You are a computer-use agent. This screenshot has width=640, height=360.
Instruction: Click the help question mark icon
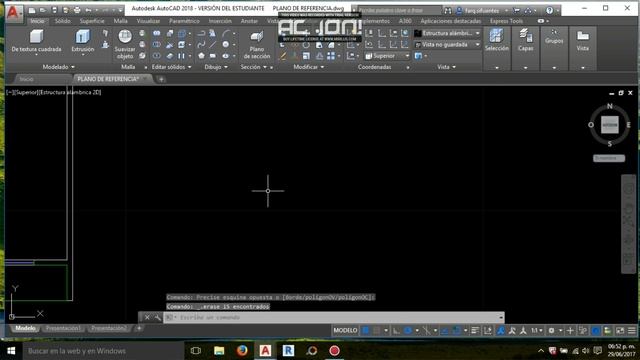pos(549,10)
